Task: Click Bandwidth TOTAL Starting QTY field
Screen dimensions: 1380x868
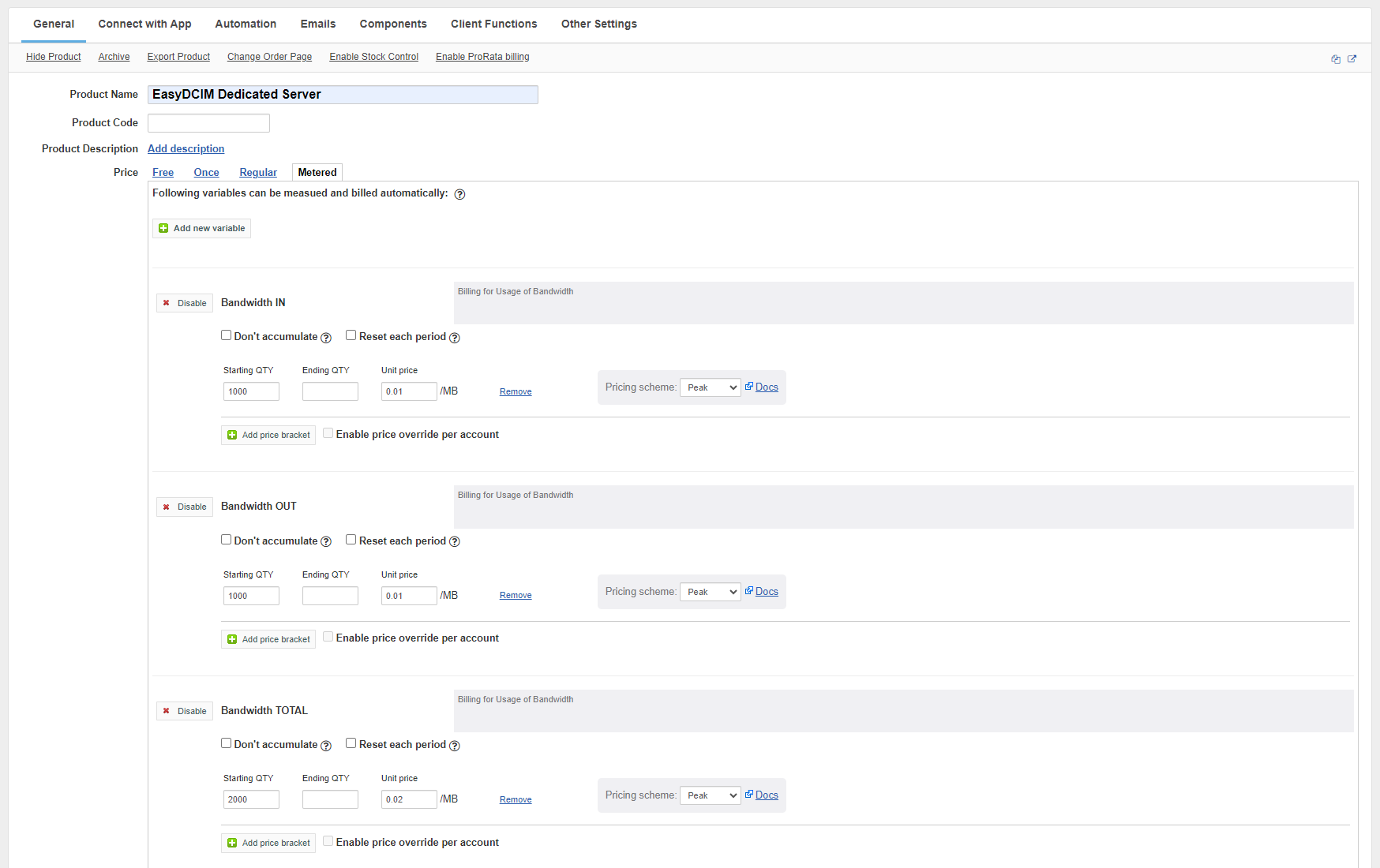Action: (251, 799)
